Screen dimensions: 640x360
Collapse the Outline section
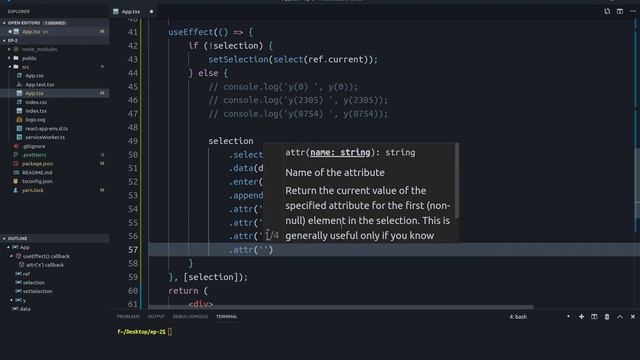click(4, 238)
